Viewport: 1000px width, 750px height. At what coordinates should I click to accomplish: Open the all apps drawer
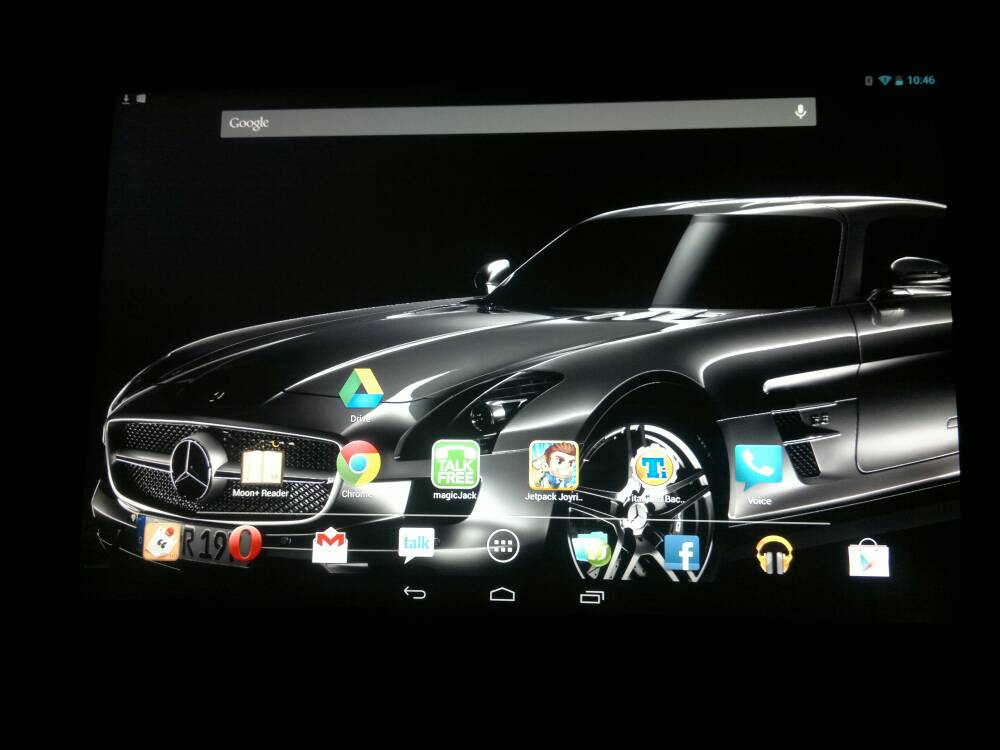[x=503, y=546]
